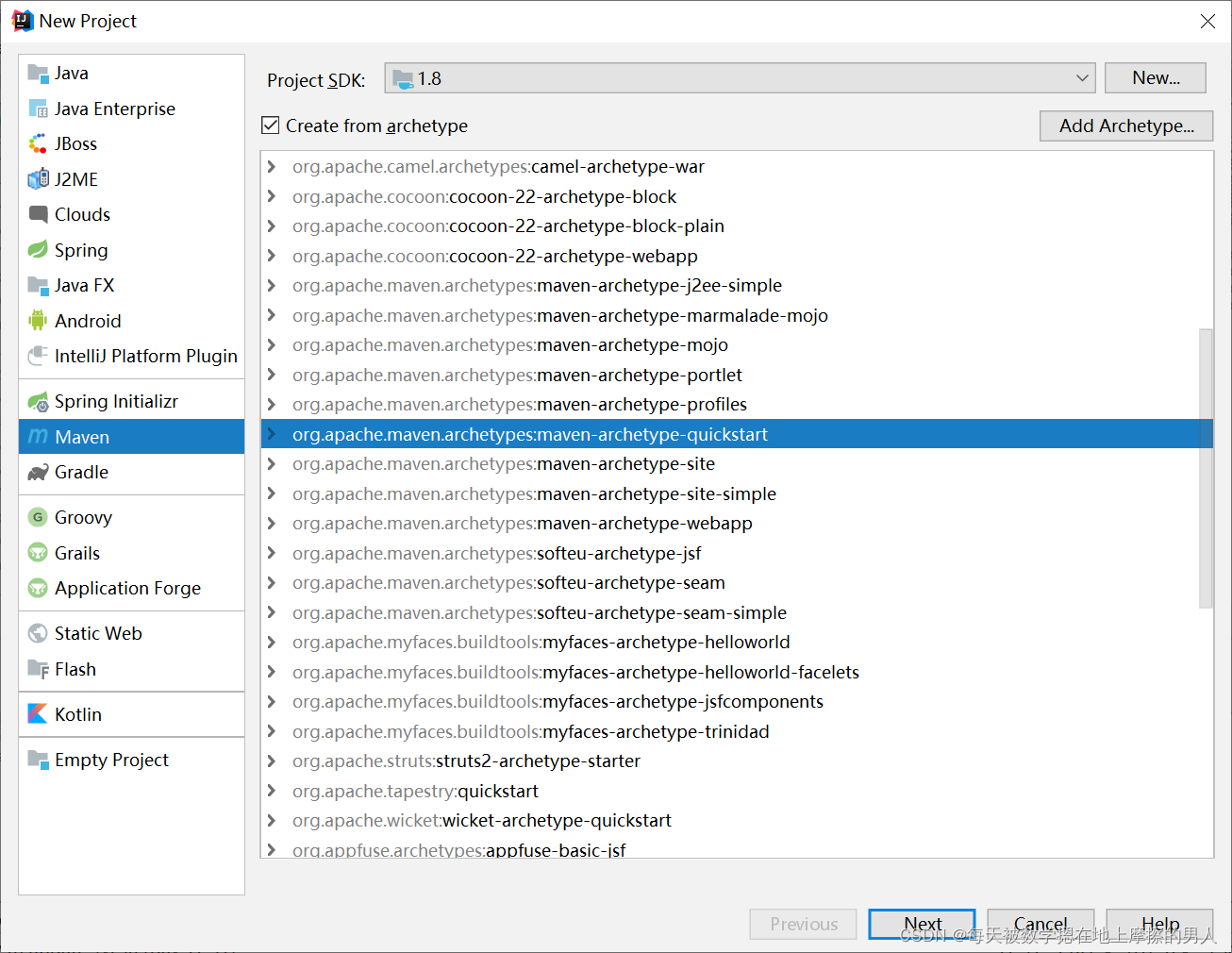
Task: Click the New... SDK button
Action: [x=1156, y=78]
